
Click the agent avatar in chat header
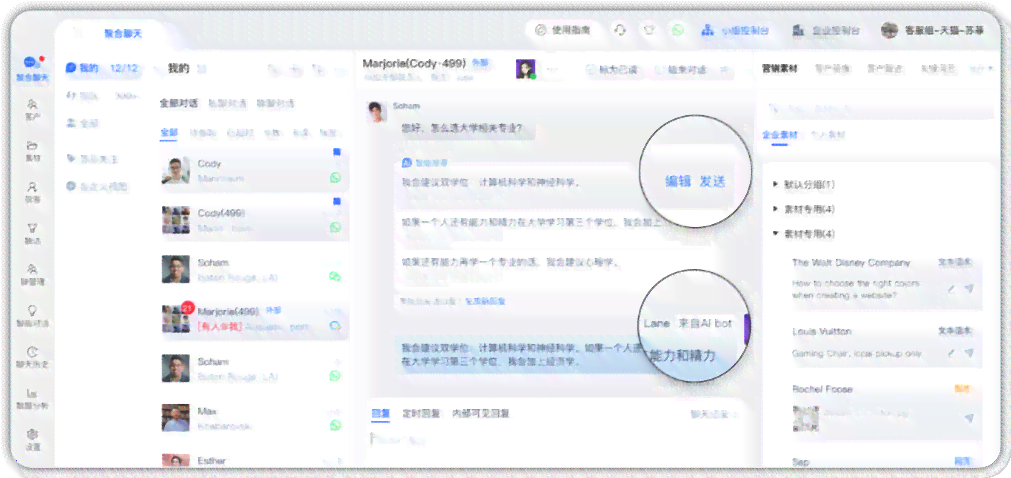(x=525, y=69)
